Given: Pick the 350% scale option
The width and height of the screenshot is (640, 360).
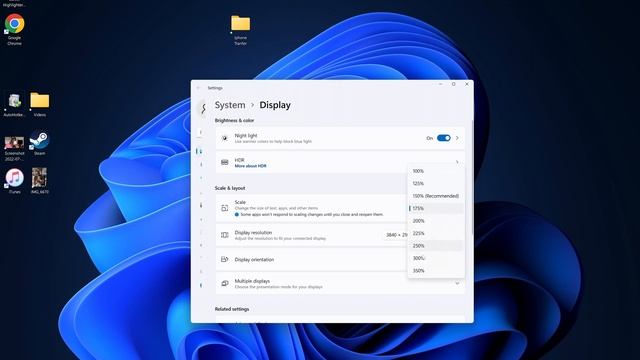Looking at the screenshot, I should point(436,271).
